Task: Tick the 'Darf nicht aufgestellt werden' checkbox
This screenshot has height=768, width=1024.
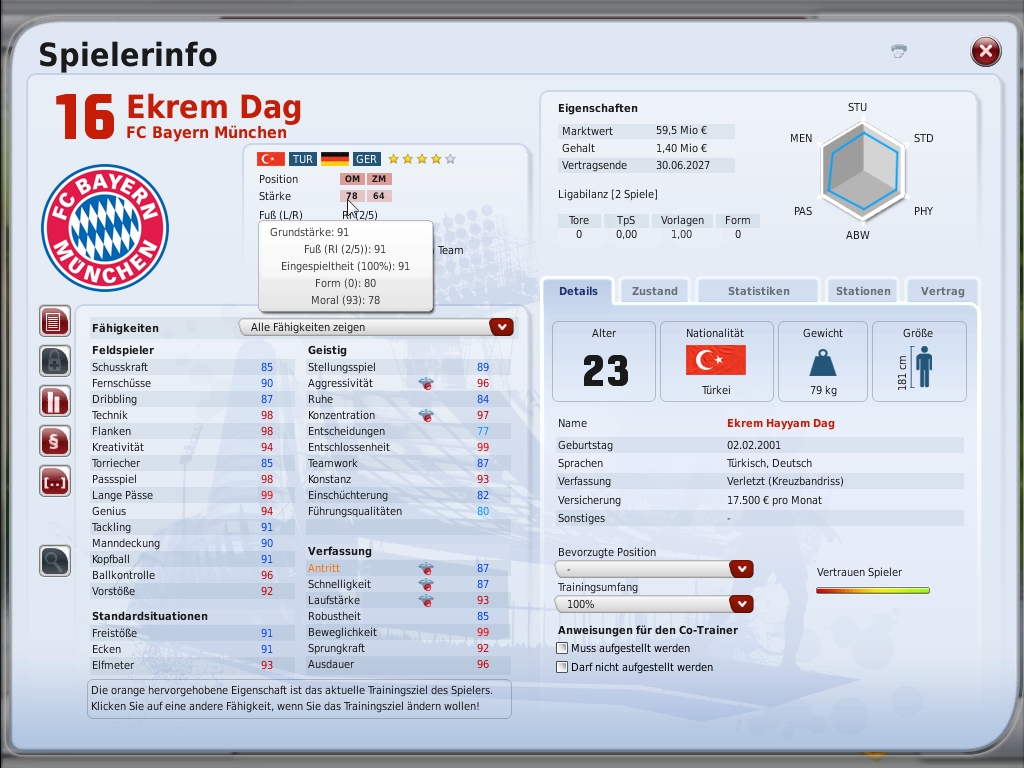Action: pyautogui.click(x=562, y=667)
